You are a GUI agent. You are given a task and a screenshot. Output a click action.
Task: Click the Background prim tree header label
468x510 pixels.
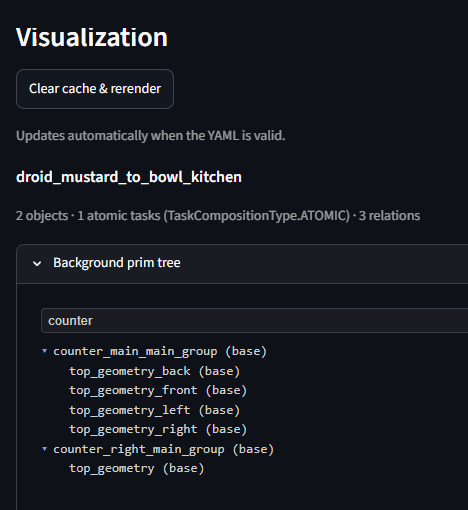117,263
